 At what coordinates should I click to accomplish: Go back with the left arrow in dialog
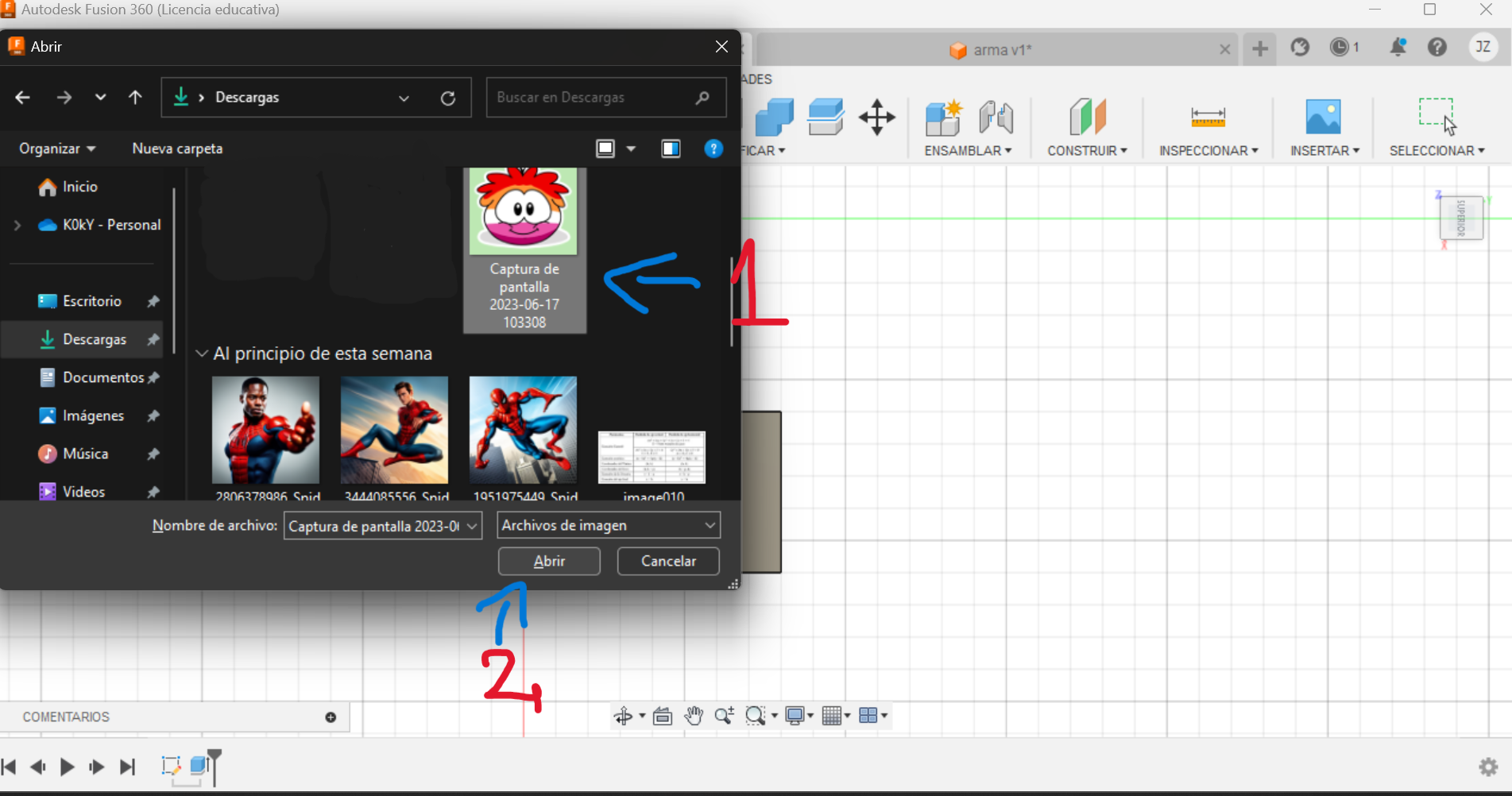pyautogui.click(x=22, y=98)
